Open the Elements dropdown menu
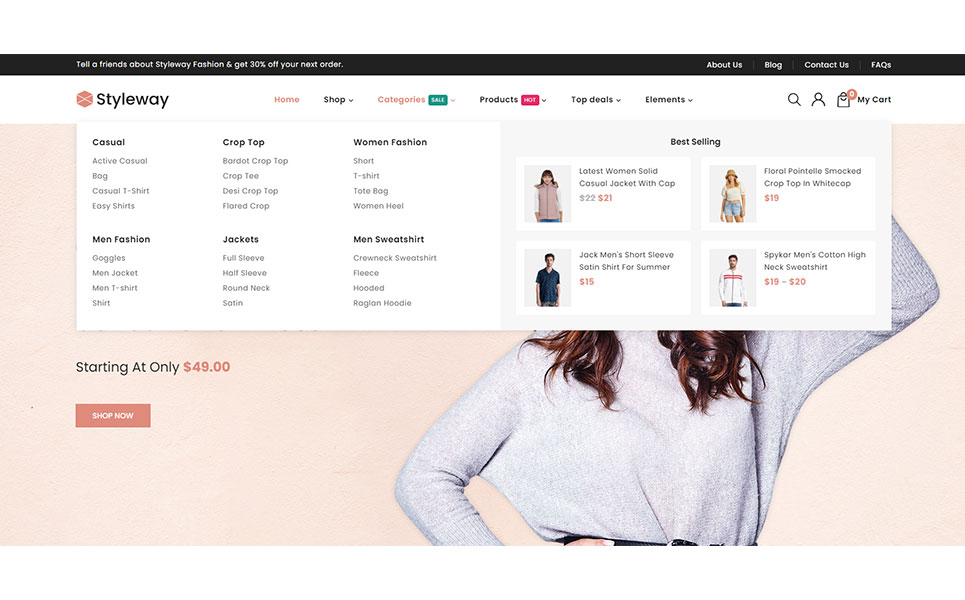Viewport: 965px width, 600px height. click(668, 100)
